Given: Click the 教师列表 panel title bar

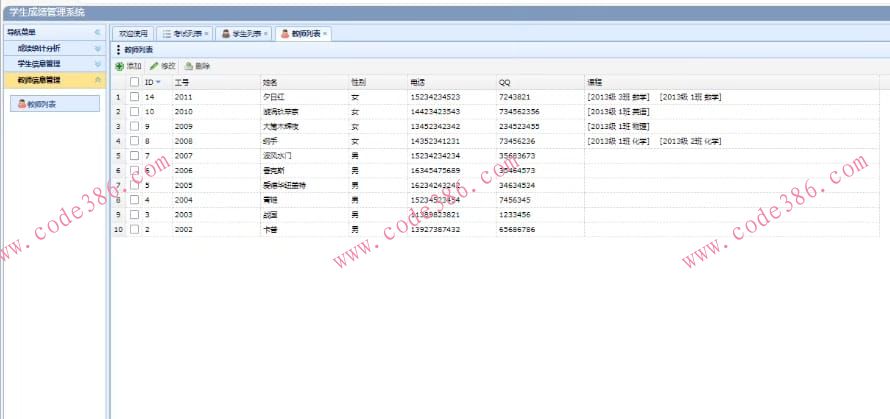Looking at the screenshot, I should coord(499,50).
